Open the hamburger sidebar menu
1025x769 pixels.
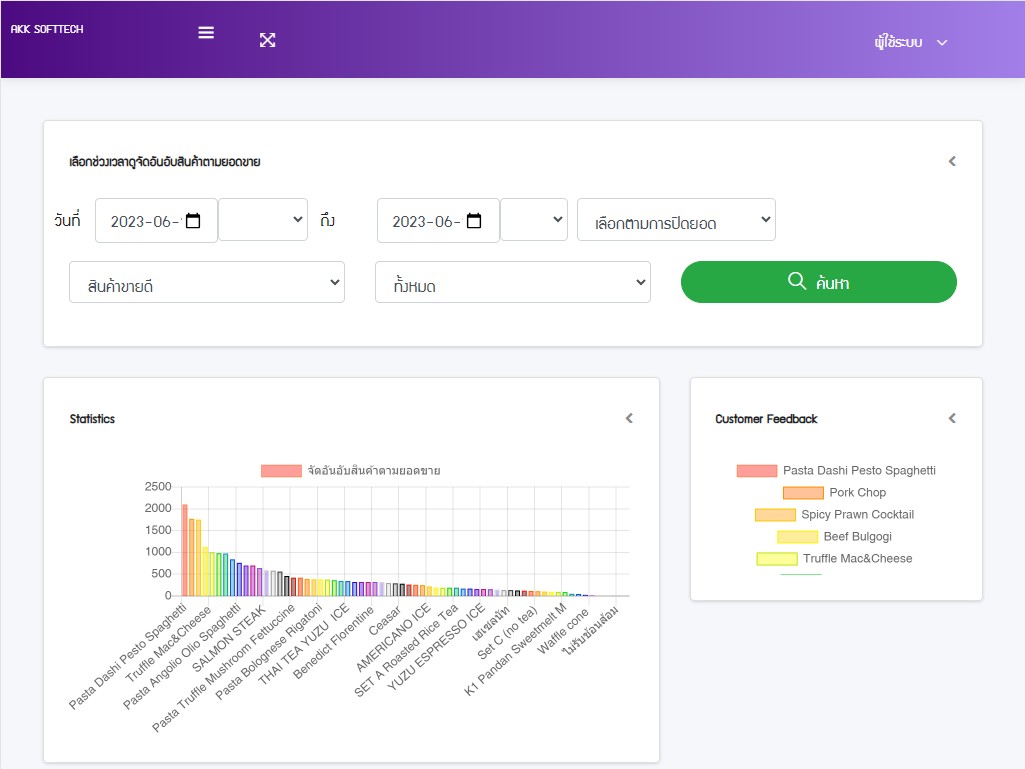point(206,33)
